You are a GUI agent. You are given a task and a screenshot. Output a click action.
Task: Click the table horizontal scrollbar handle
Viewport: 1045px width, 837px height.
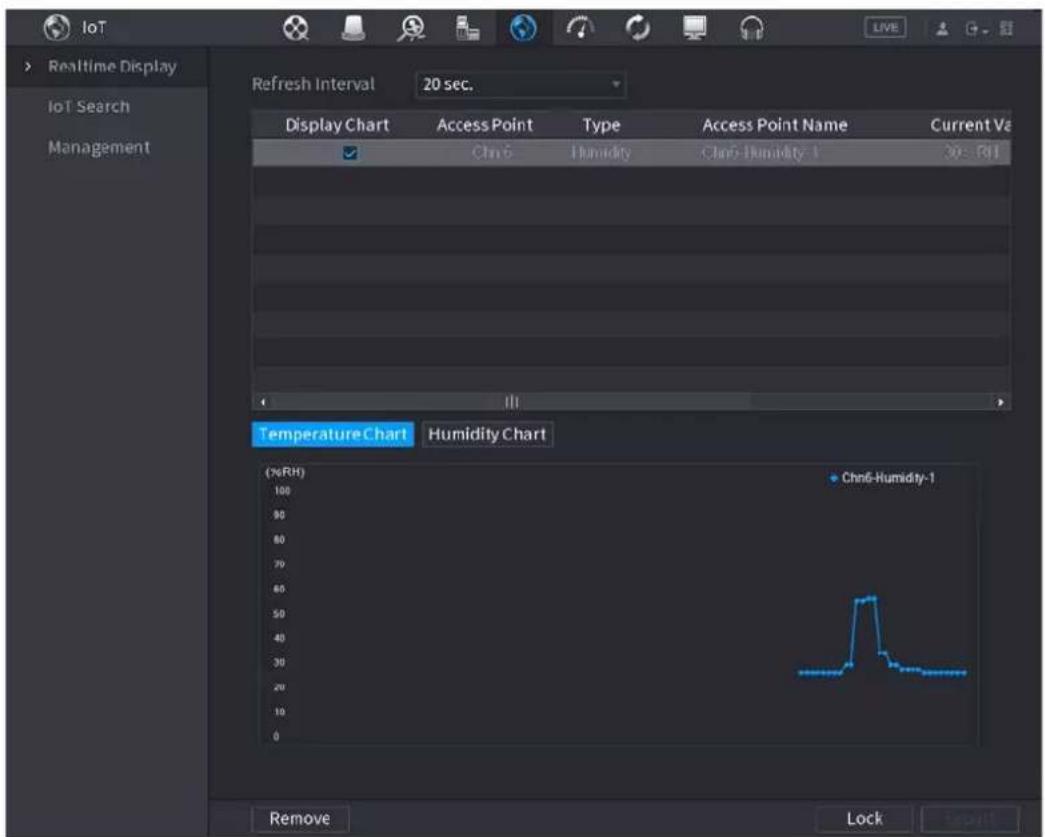(511, 402)
